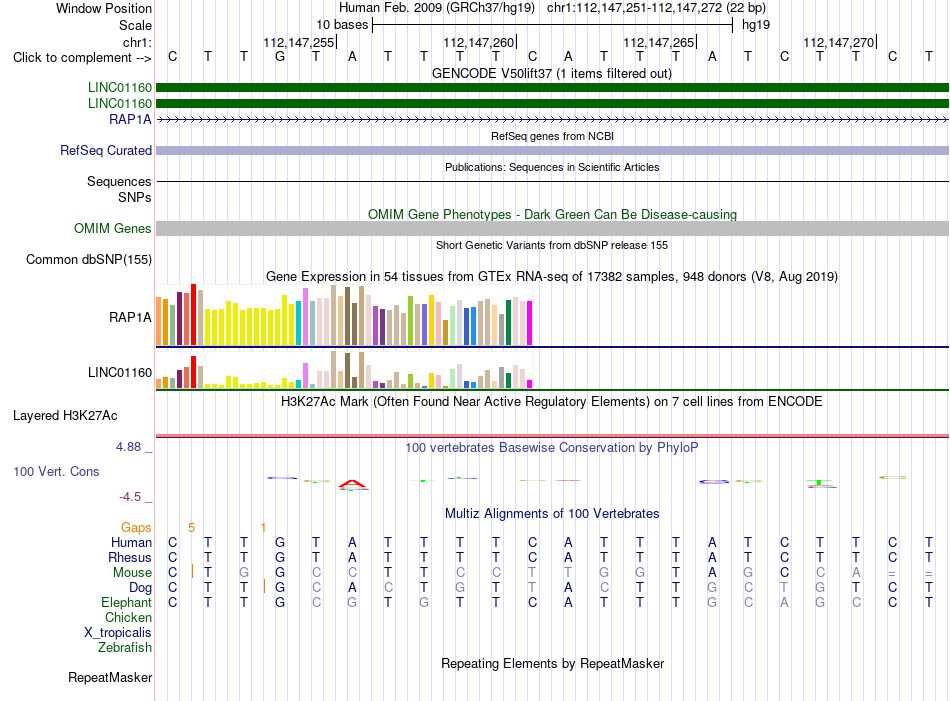This screenshot has width=950, height=701.
Task: Click the red A logo in PhyloP conservation track
Action: [352, 484]
